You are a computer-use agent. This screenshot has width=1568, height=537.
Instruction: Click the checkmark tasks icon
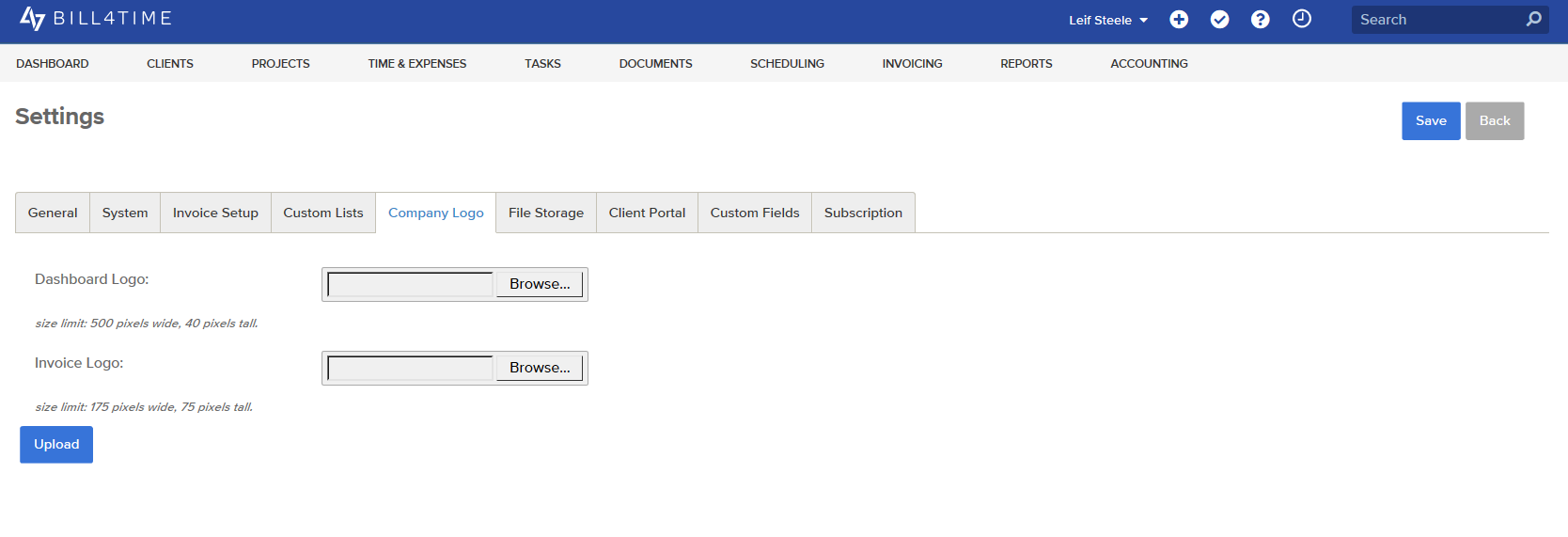coord(1219,20)
